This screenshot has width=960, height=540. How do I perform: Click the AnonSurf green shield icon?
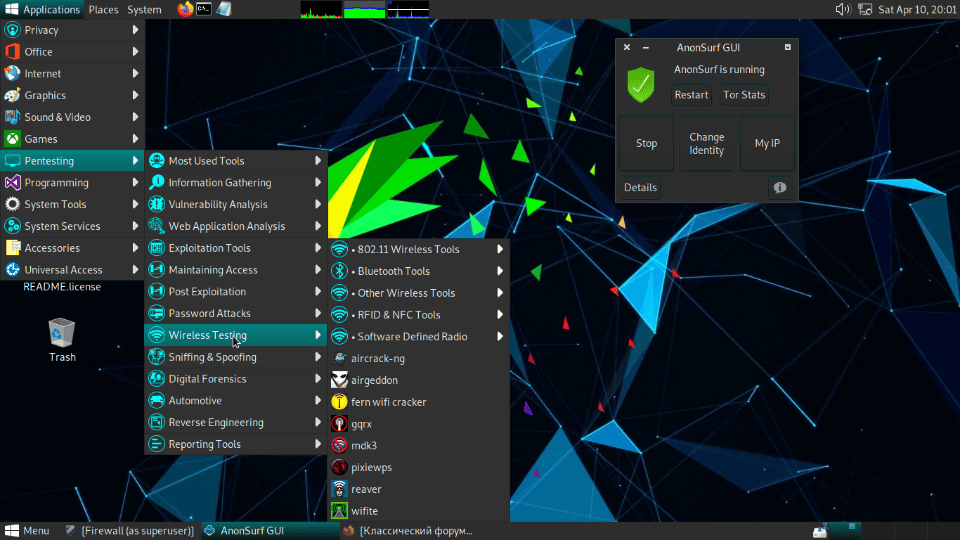coord(640,84)
